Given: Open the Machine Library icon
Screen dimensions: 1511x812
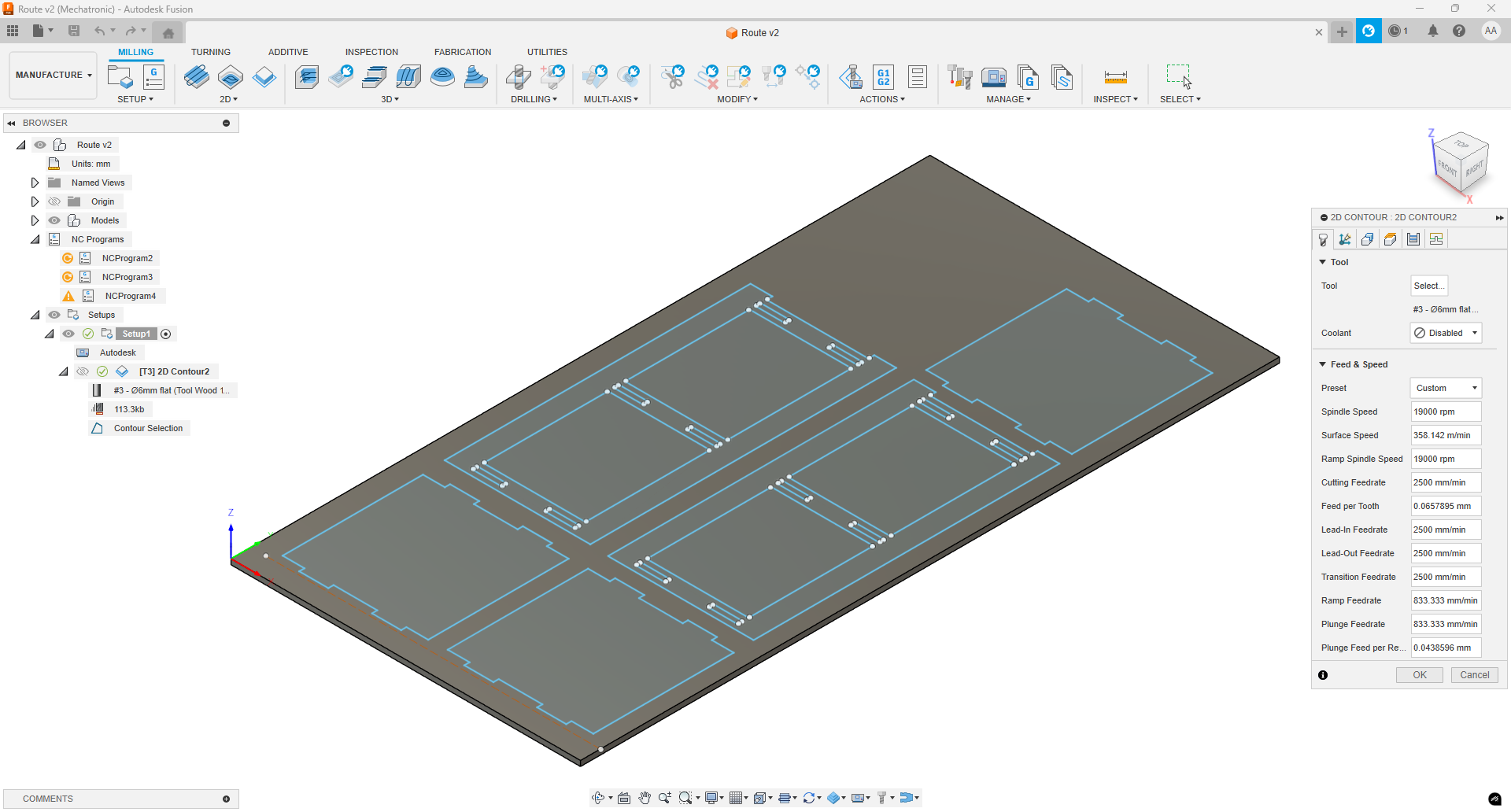Looking at the screenshot, I should coord(994,77).
